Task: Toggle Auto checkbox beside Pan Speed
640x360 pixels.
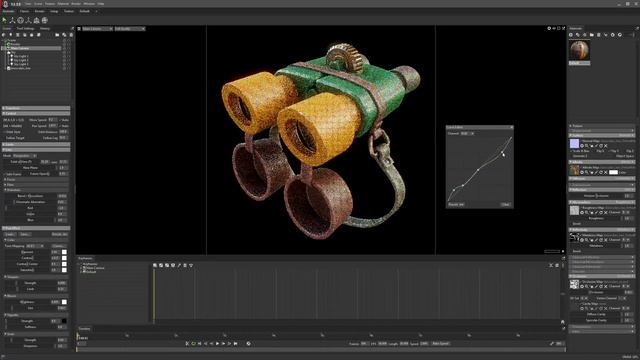Action: click(60, 126)
